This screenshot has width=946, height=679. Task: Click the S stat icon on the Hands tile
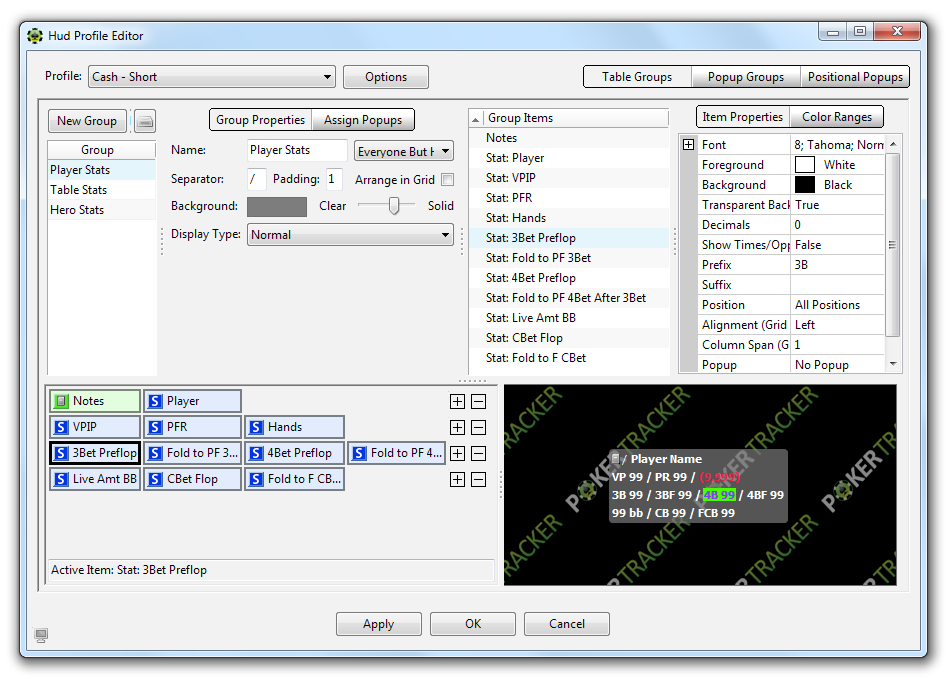pyautogui.click(x=256, y=427)
